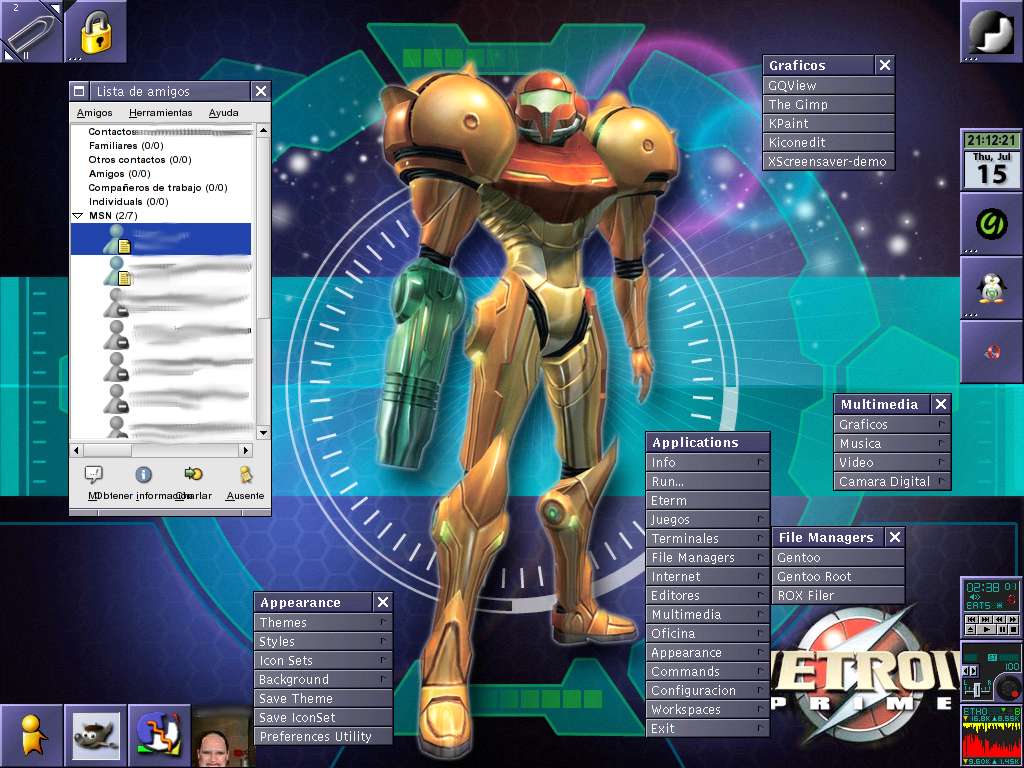Click Exit in Applications menu

(708, 728)
